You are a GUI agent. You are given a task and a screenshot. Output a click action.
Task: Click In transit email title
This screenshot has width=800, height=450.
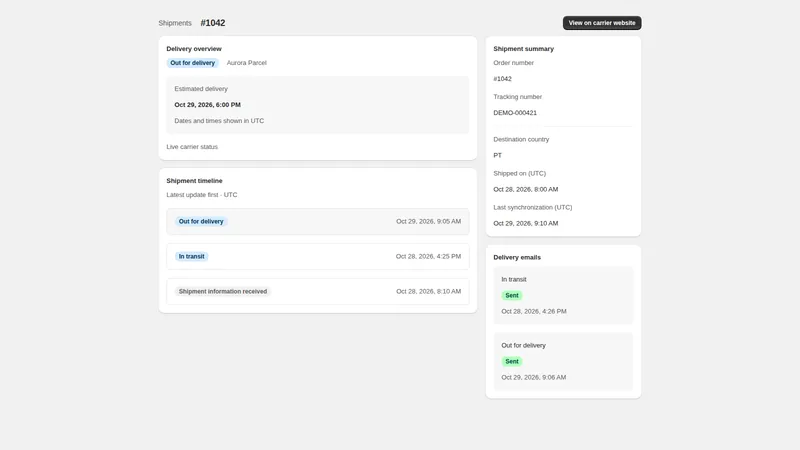click(x=514, y=280)
